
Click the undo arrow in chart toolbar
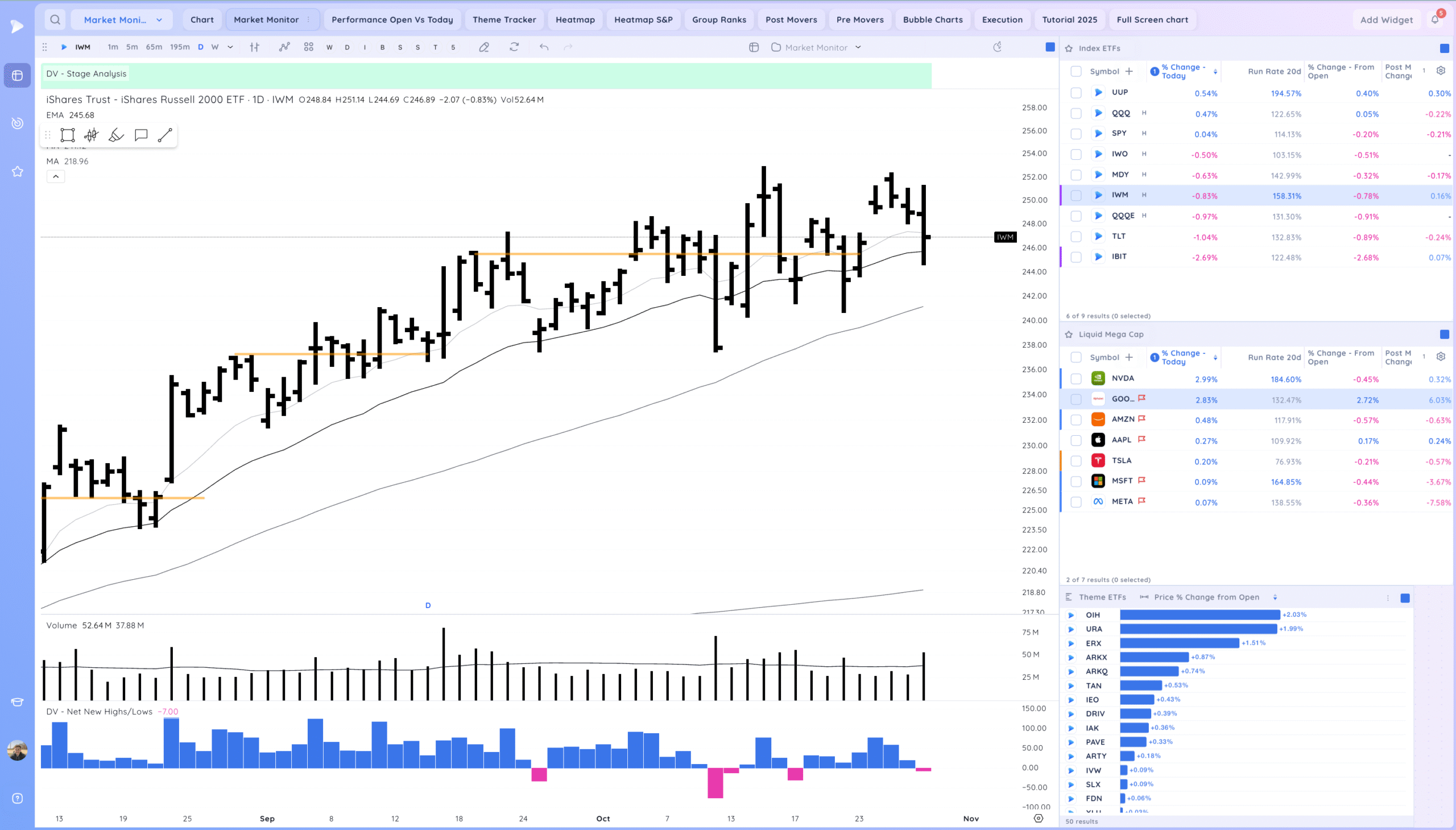[x=544, y=47]
